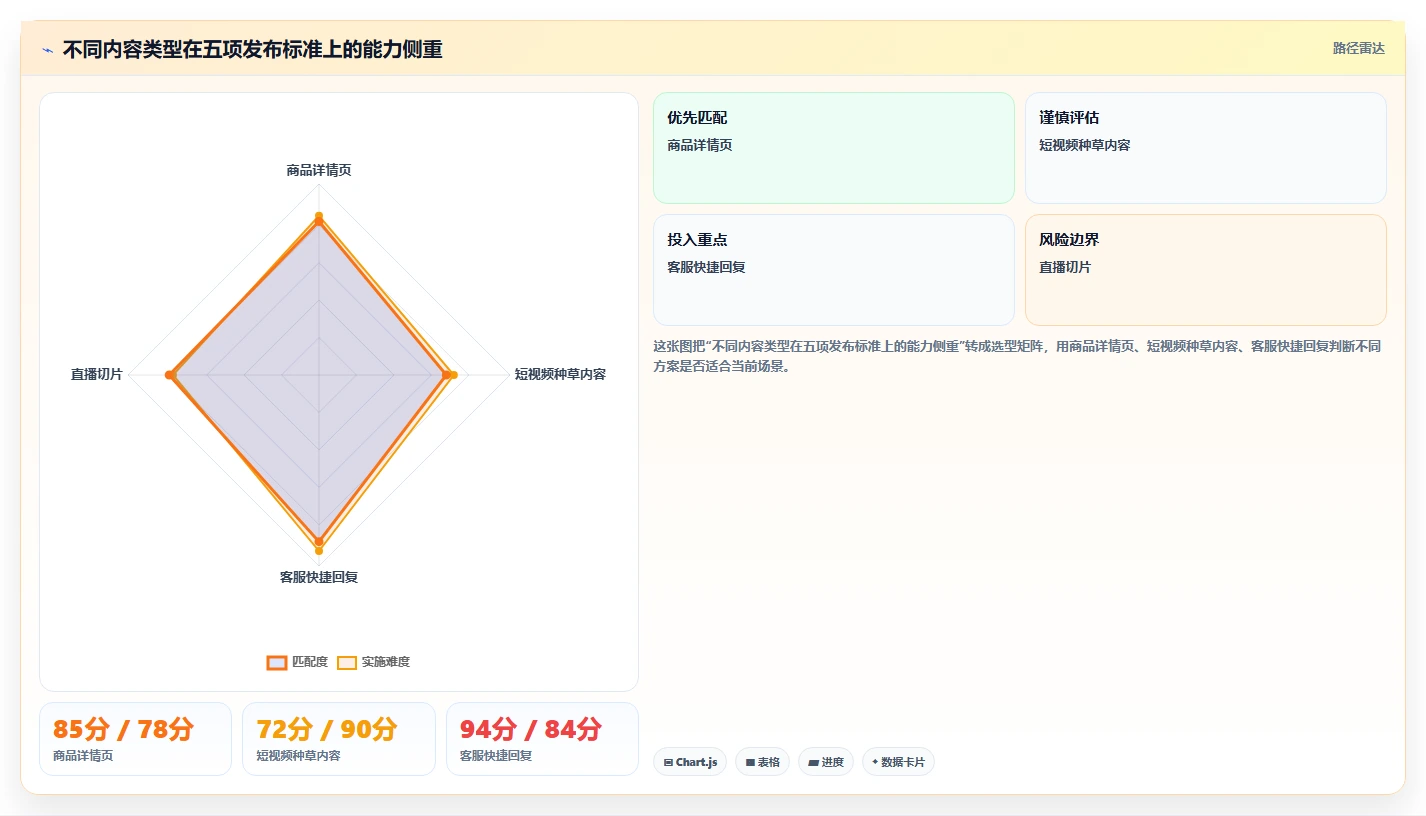Open the 谨慎评估 card
The height and width of the screenshot is (816, 1426).
click(1206, 148)
